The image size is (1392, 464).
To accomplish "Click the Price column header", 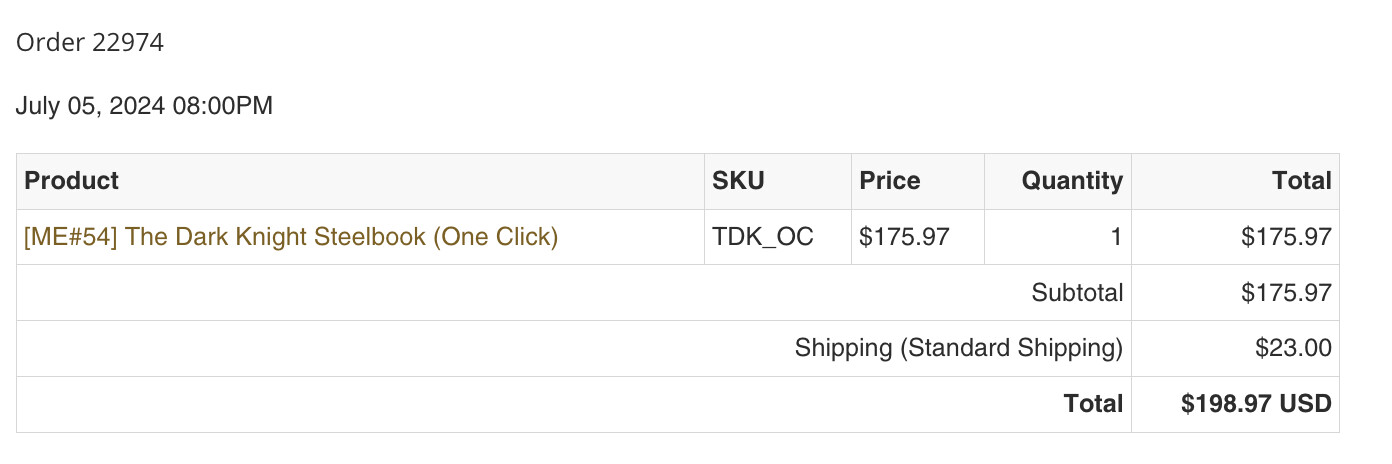I will [890, 181].
